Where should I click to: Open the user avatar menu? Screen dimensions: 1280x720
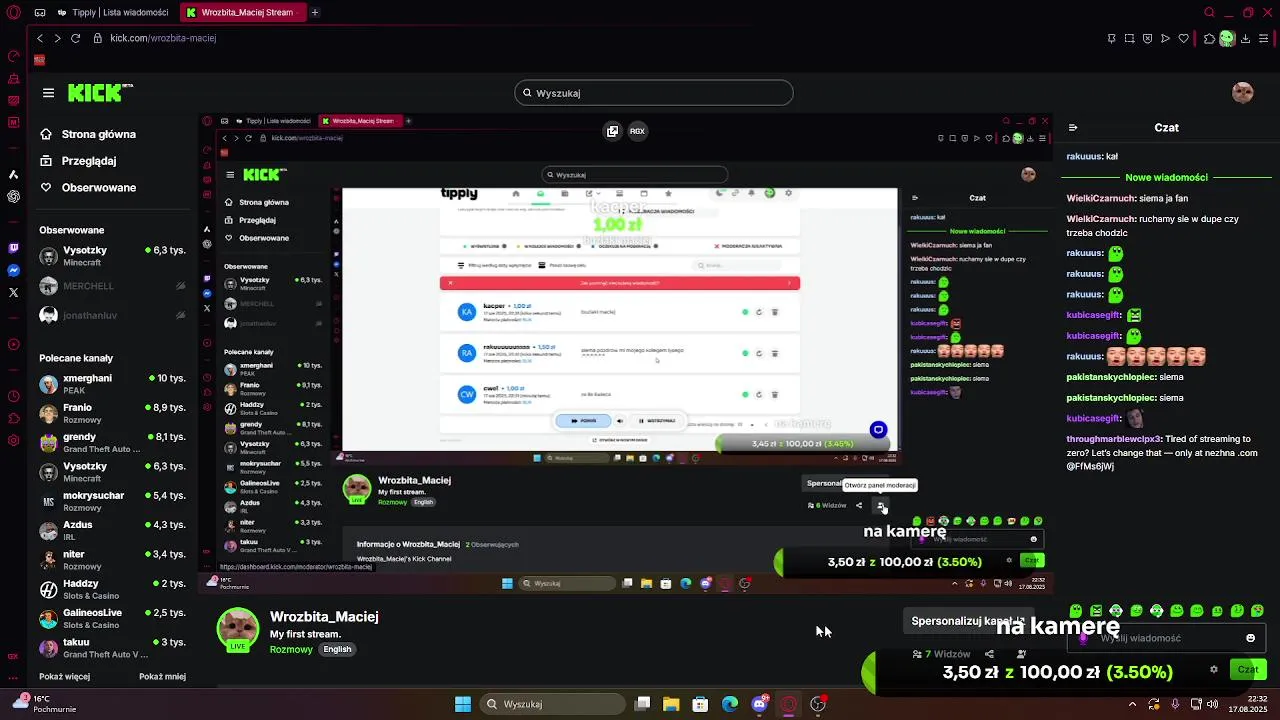(1243, 93)
